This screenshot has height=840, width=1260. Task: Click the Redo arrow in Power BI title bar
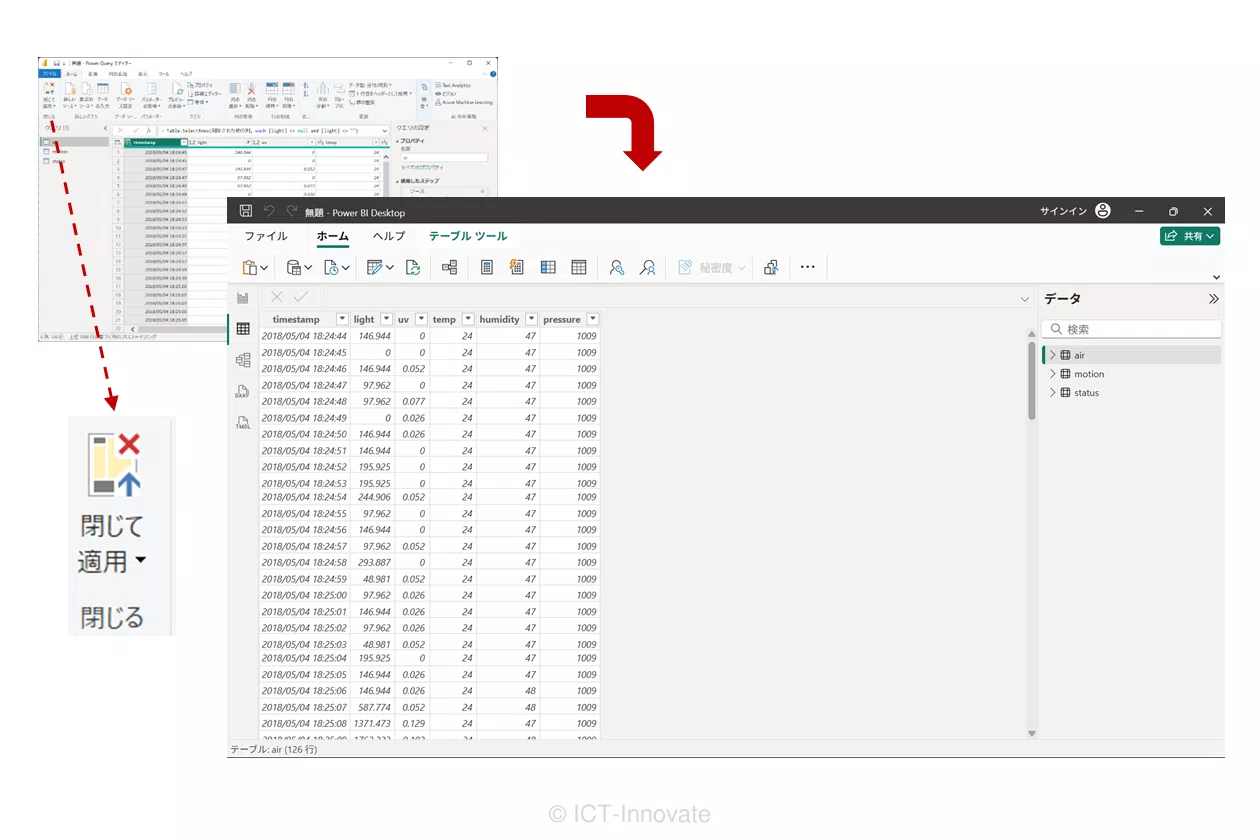click(292, 211)
